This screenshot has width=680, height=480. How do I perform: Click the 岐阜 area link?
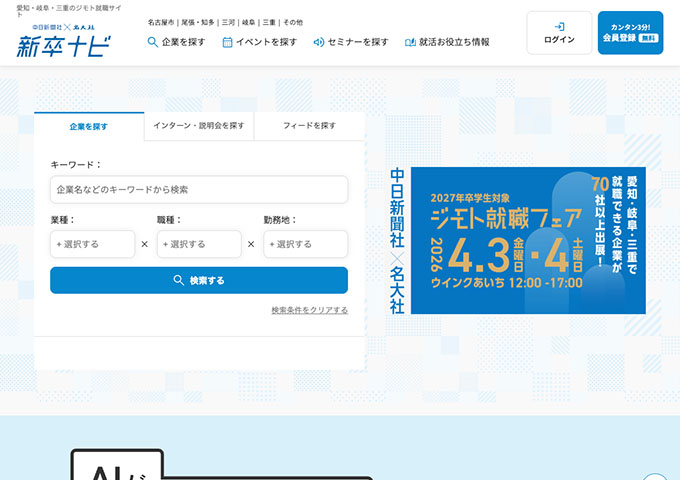(248, 22)
